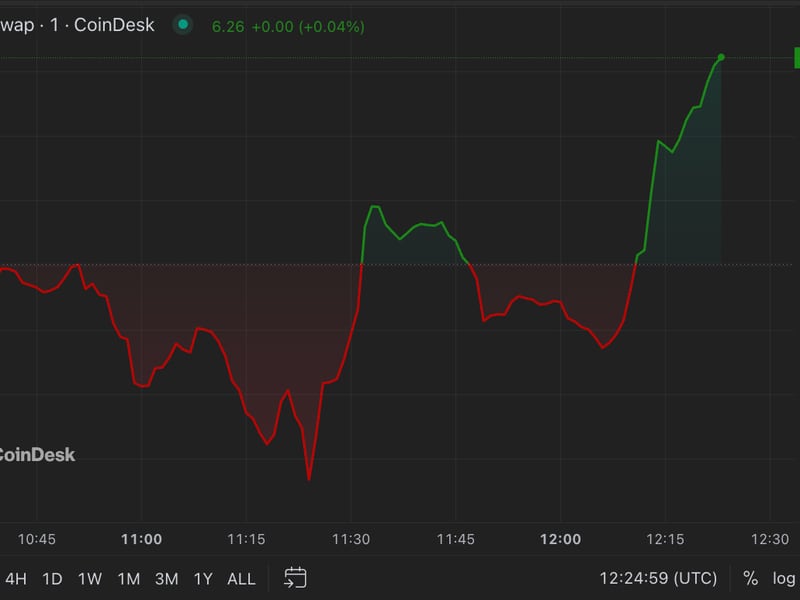This screenshot has width=800, height=600.
Task: Click the green market status dot
Action: [182, 25]
